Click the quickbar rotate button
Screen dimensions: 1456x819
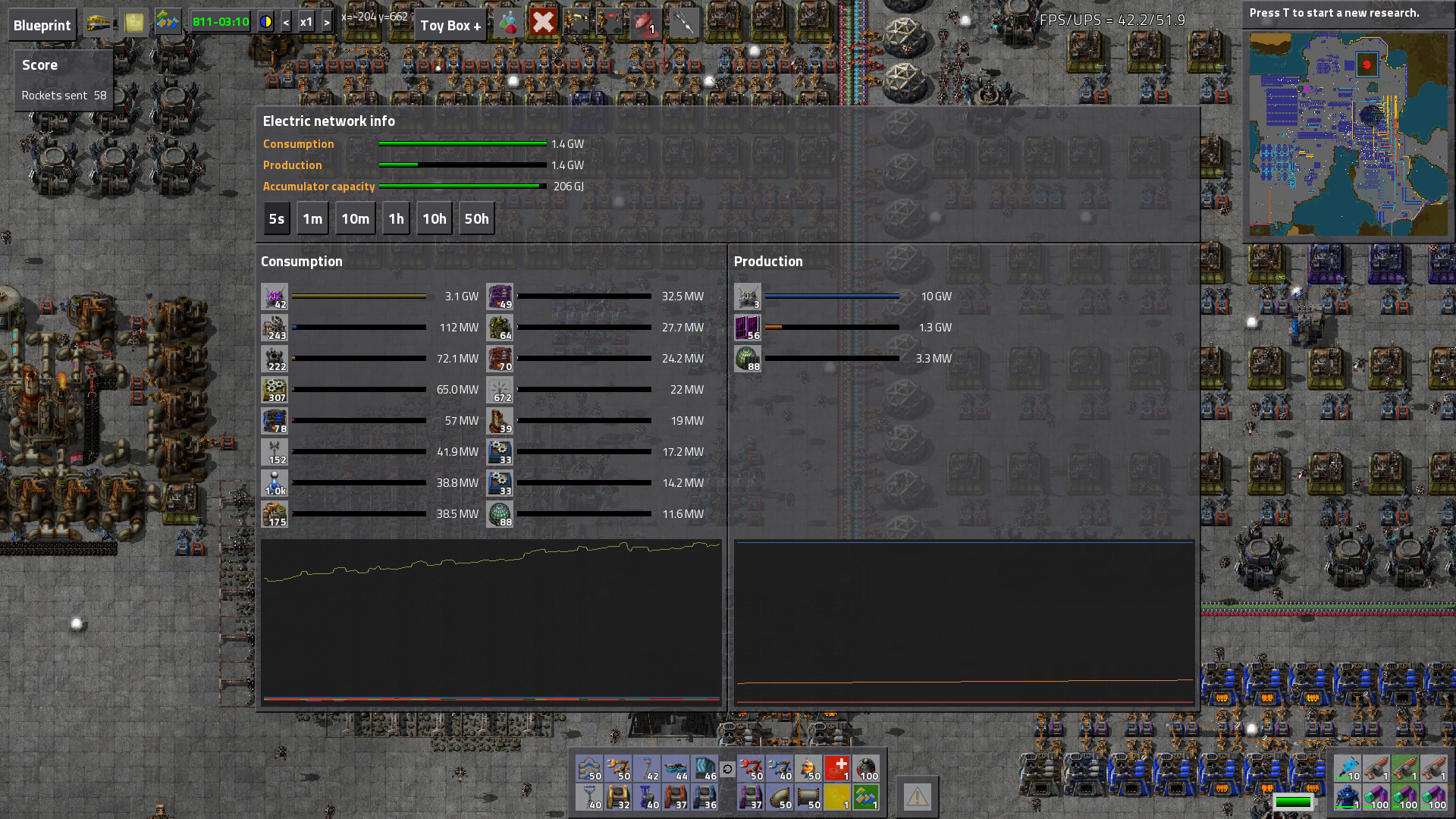(x=727, y=769)
